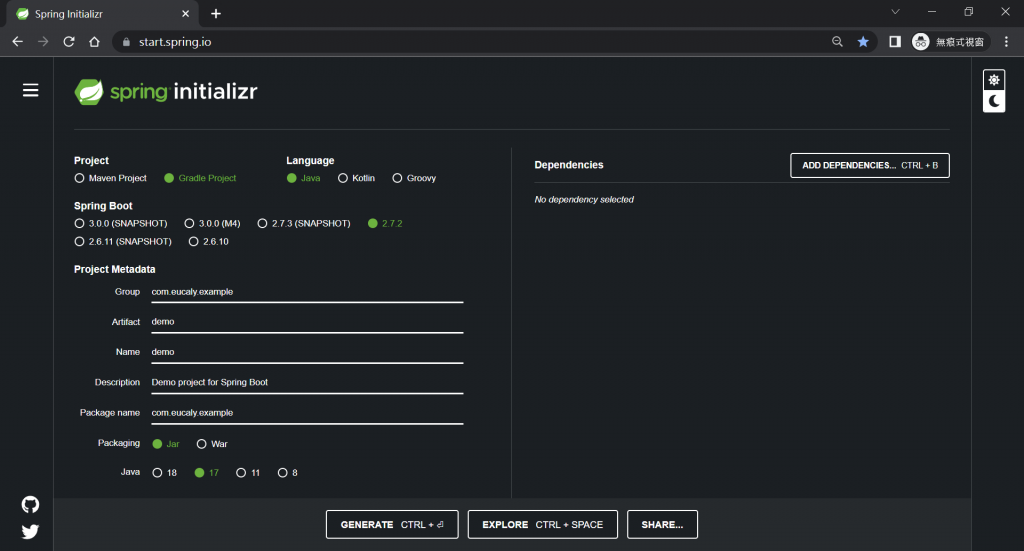Choose Java language

pyautogui.click(x=304, y=178)
